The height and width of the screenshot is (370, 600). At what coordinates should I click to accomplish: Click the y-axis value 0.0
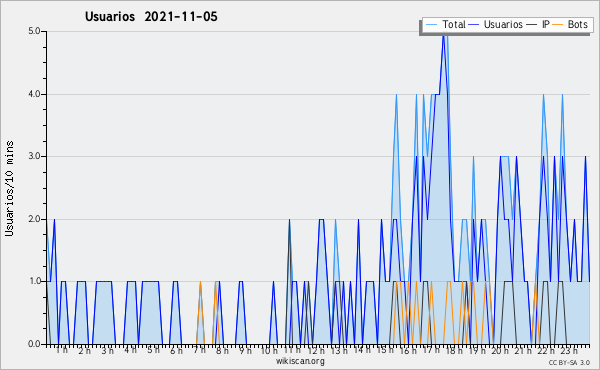(x=34, y=344)
